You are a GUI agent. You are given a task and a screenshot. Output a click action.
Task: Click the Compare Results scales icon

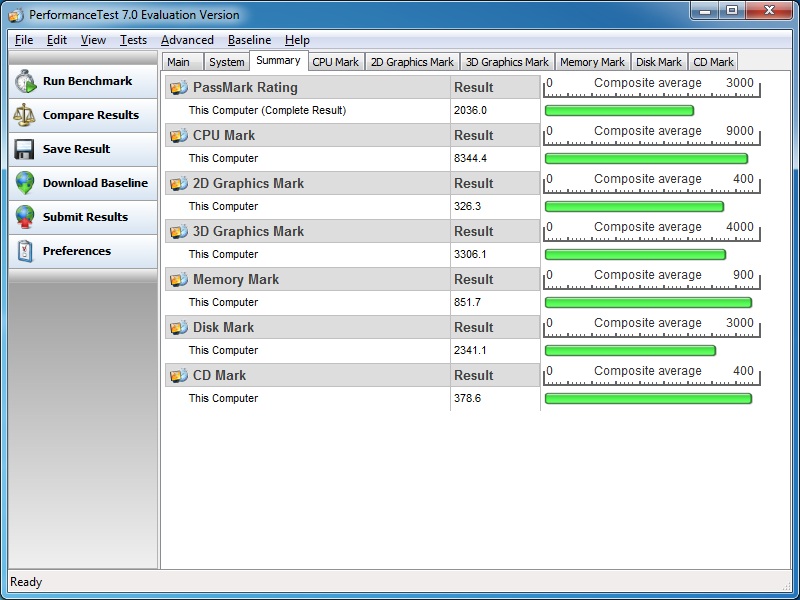24,115
